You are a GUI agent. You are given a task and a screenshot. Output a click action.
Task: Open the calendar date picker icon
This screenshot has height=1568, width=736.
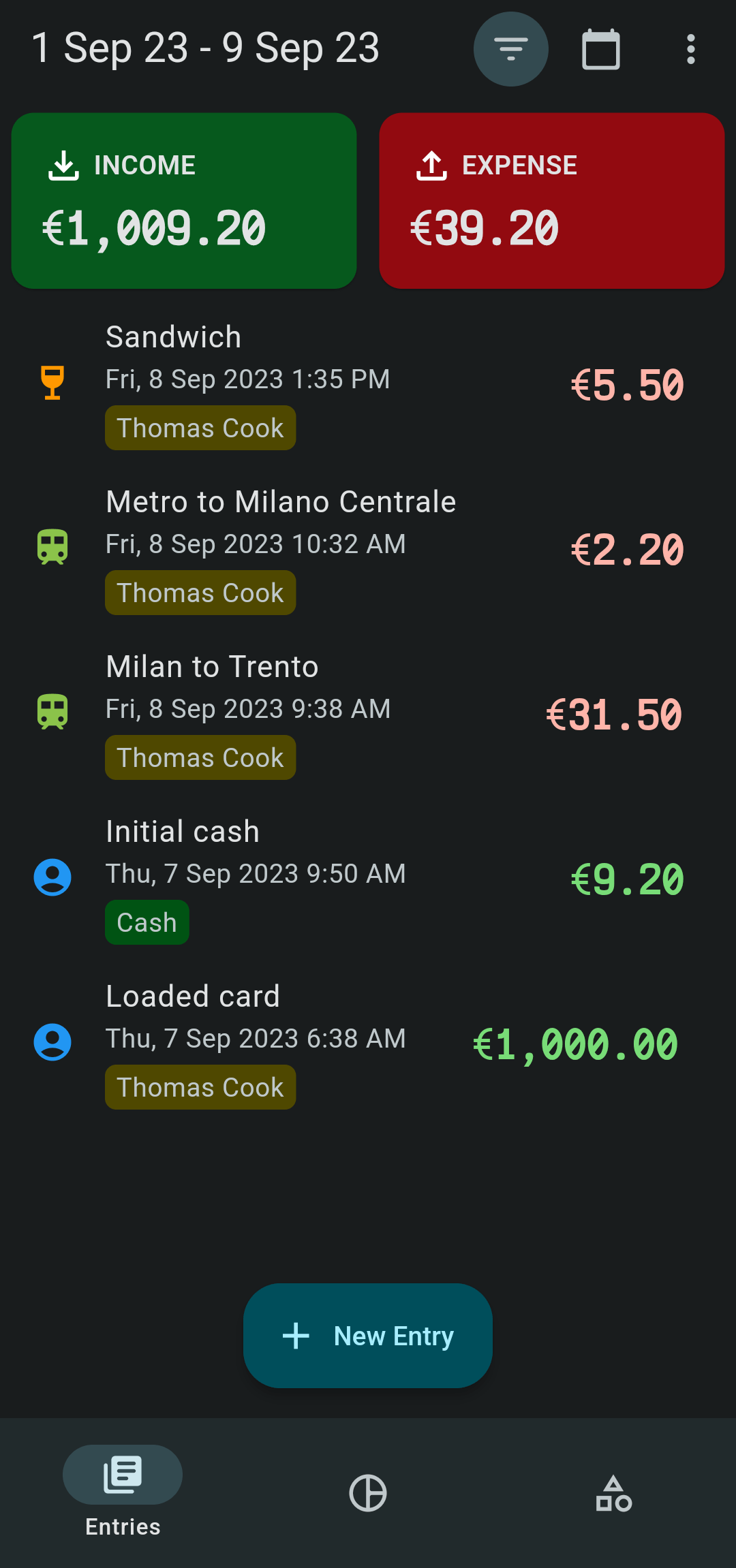600,49
